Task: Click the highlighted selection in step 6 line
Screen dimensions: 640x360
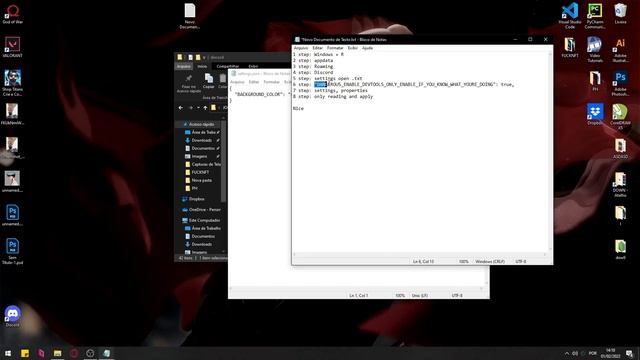Action: tap(321, 84)
